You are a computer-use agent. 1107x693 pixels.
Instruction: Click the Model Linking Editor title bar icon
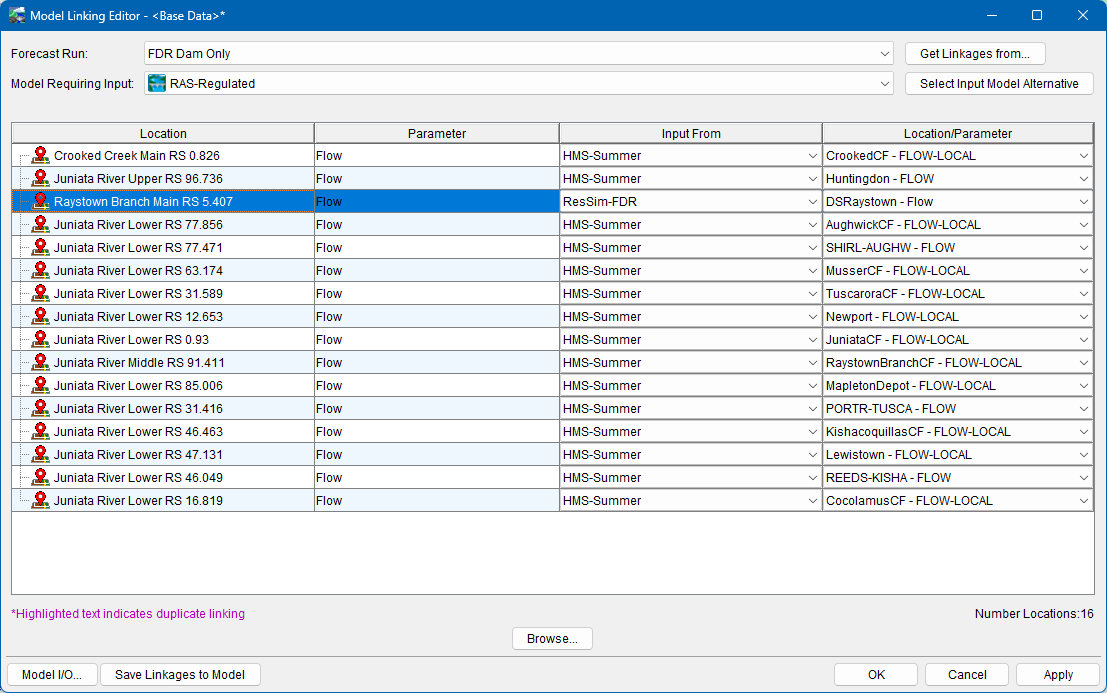tap(17, 16)
